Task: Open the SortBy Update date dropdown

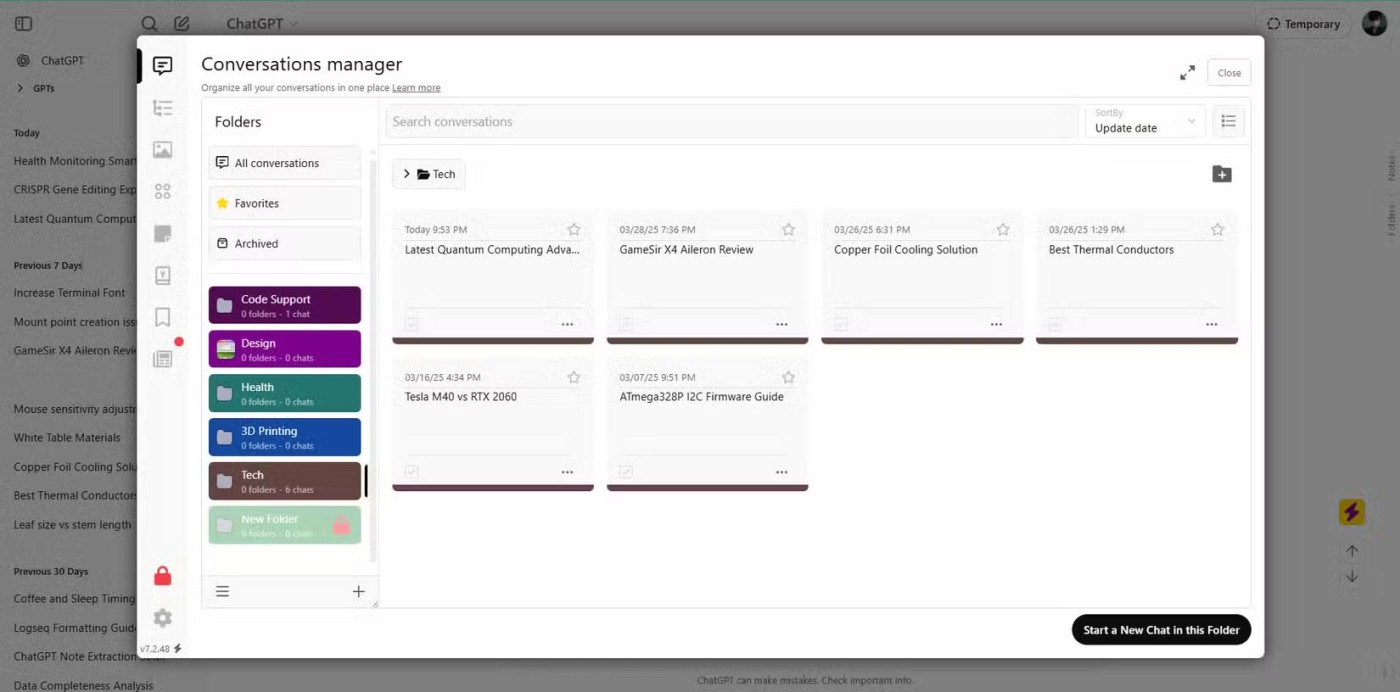Action: point(1144,122)
